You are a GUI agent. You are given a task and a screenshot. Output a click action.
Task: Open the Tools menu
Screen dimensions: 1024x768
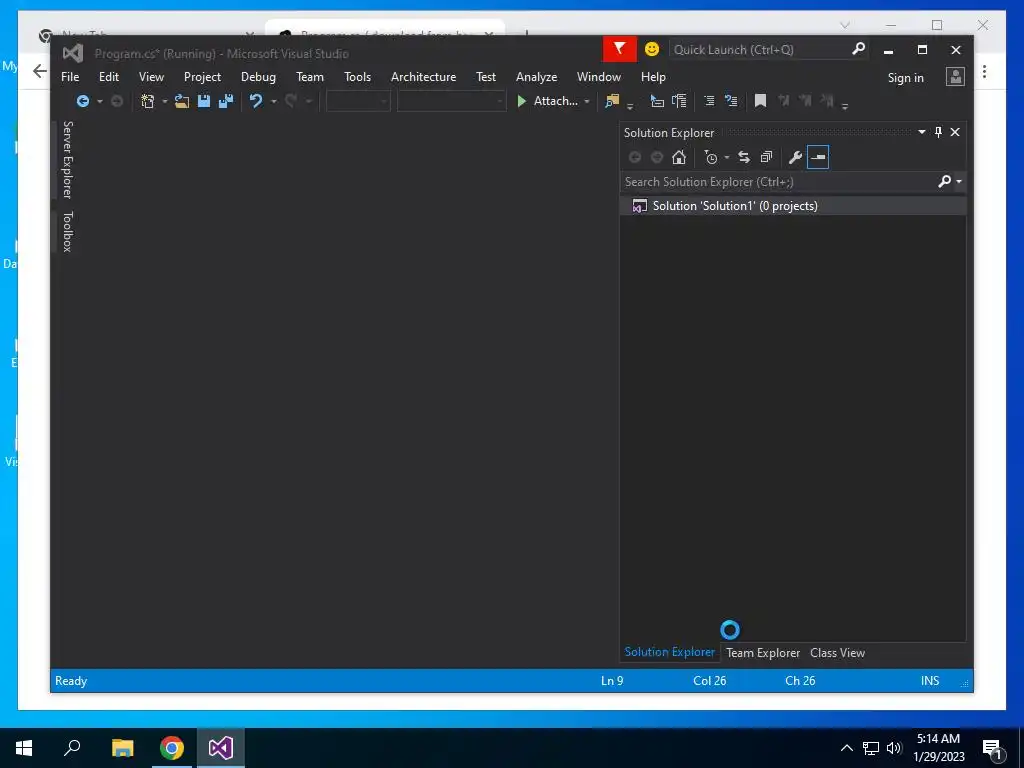(357, 77)
